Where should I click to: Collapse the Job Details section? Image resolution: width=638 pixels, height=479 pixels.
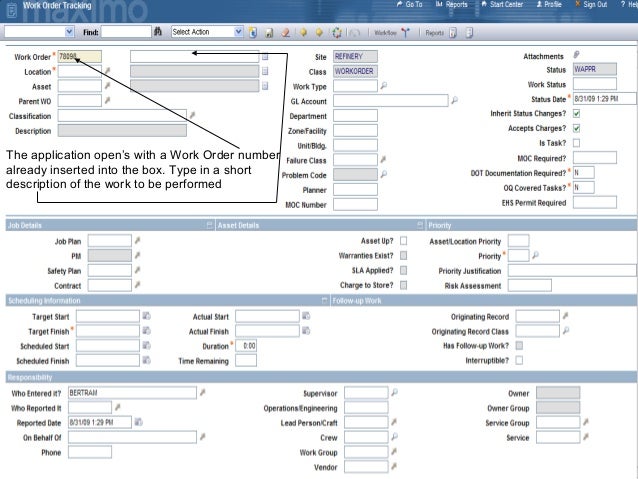tap(210, 225)
